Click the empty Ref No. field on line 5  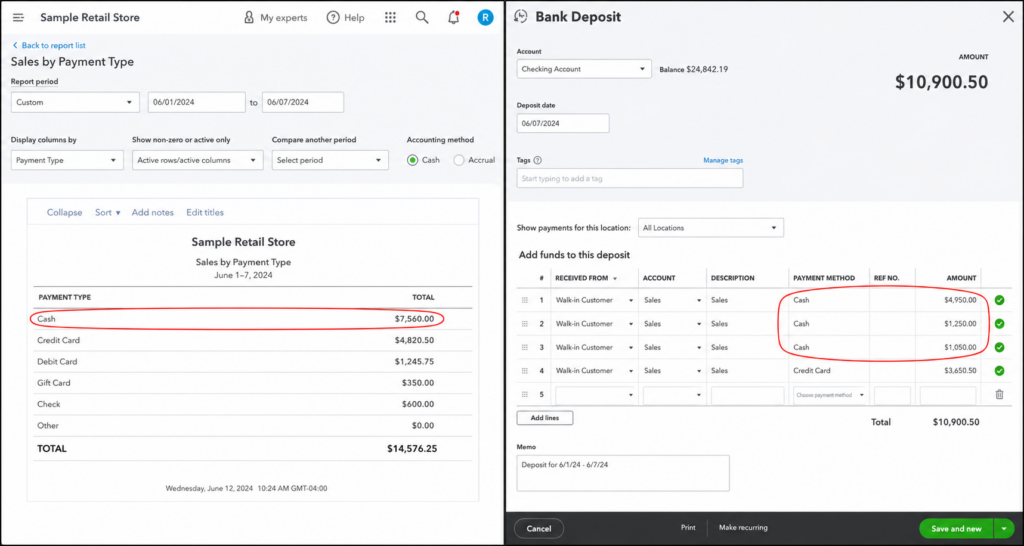pyautogui.click(x=892, y=395)
